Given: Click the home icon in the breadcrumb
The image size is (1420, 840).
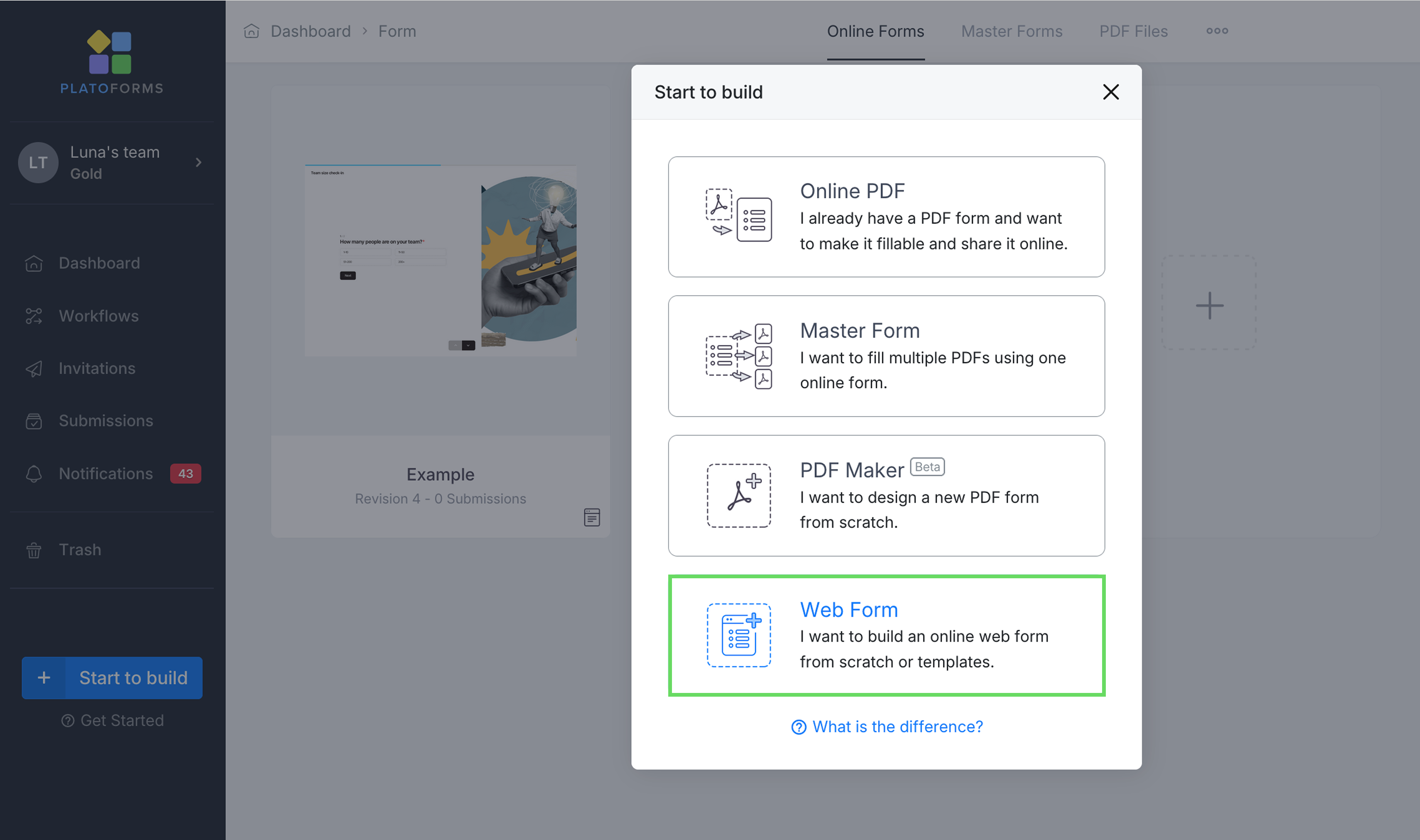Looking at the screenshot, I should [x=251, y=31].
